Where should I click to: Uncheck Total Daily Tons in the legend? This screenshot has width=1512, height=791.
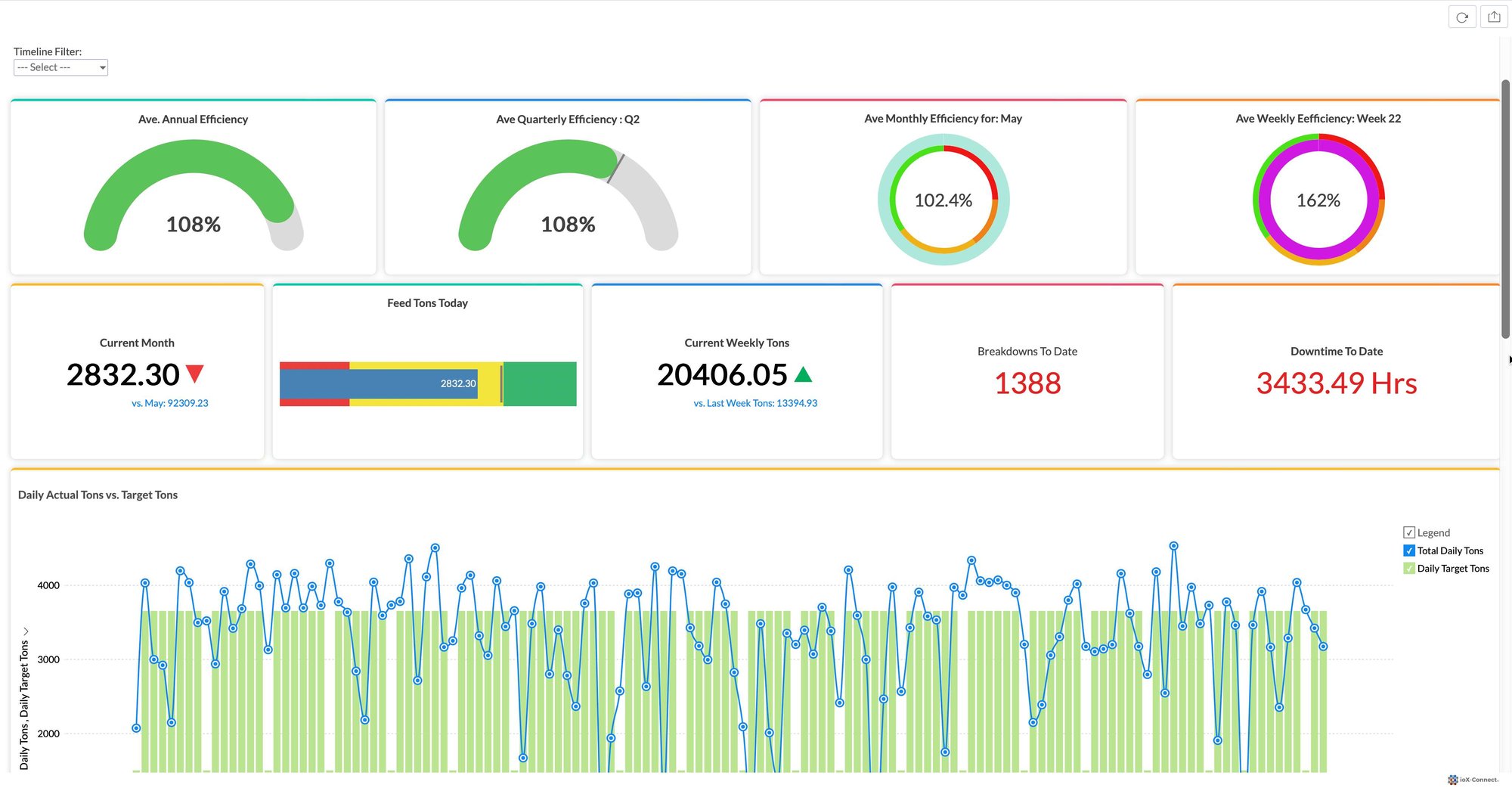point(1408,550)
